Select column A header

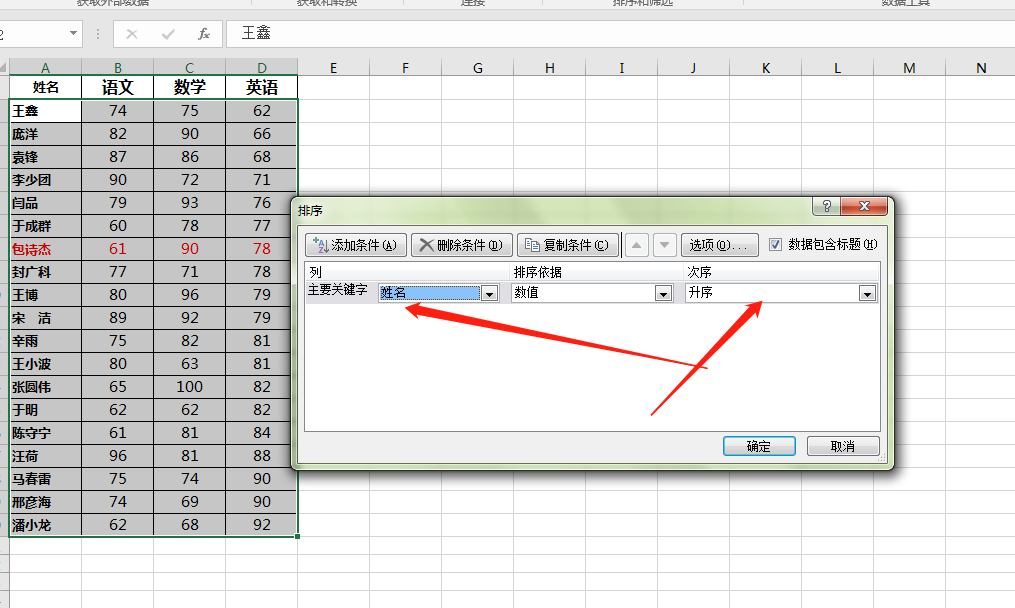[45, 67]
